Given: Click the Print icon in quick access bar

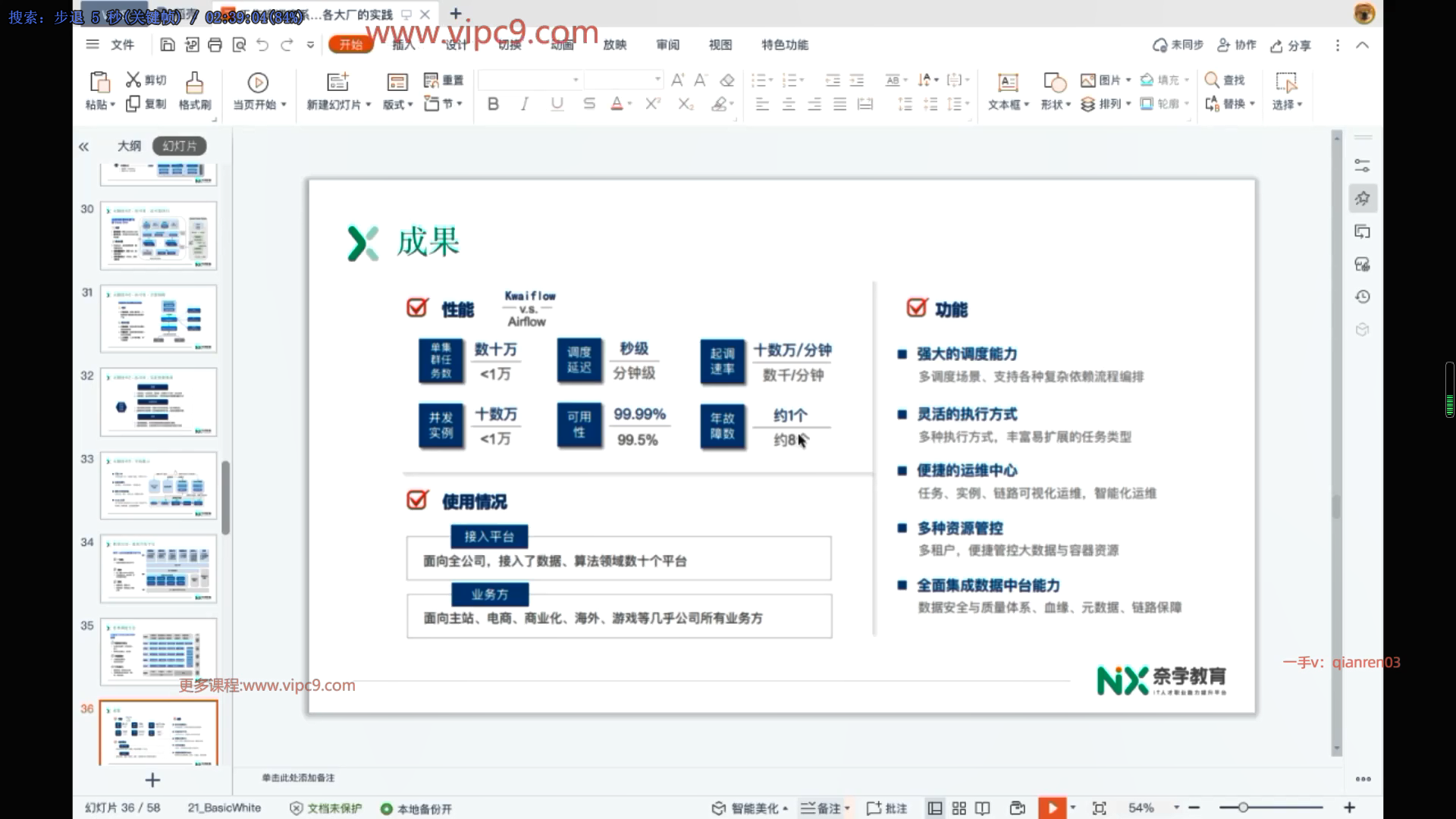Looking at the screenshot, I should (x=215, y=45).
